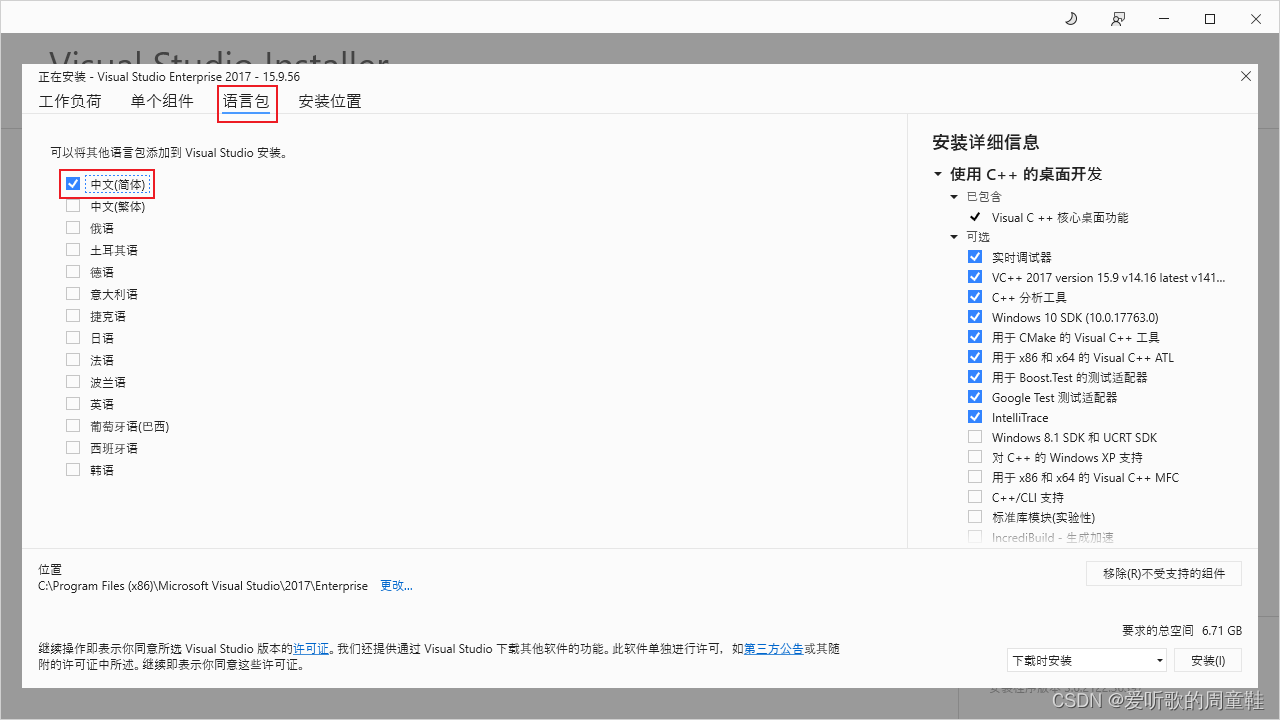Click the 安装(I) button
The height and width of the screenshot is (720, 1280).
point(1208,659)
